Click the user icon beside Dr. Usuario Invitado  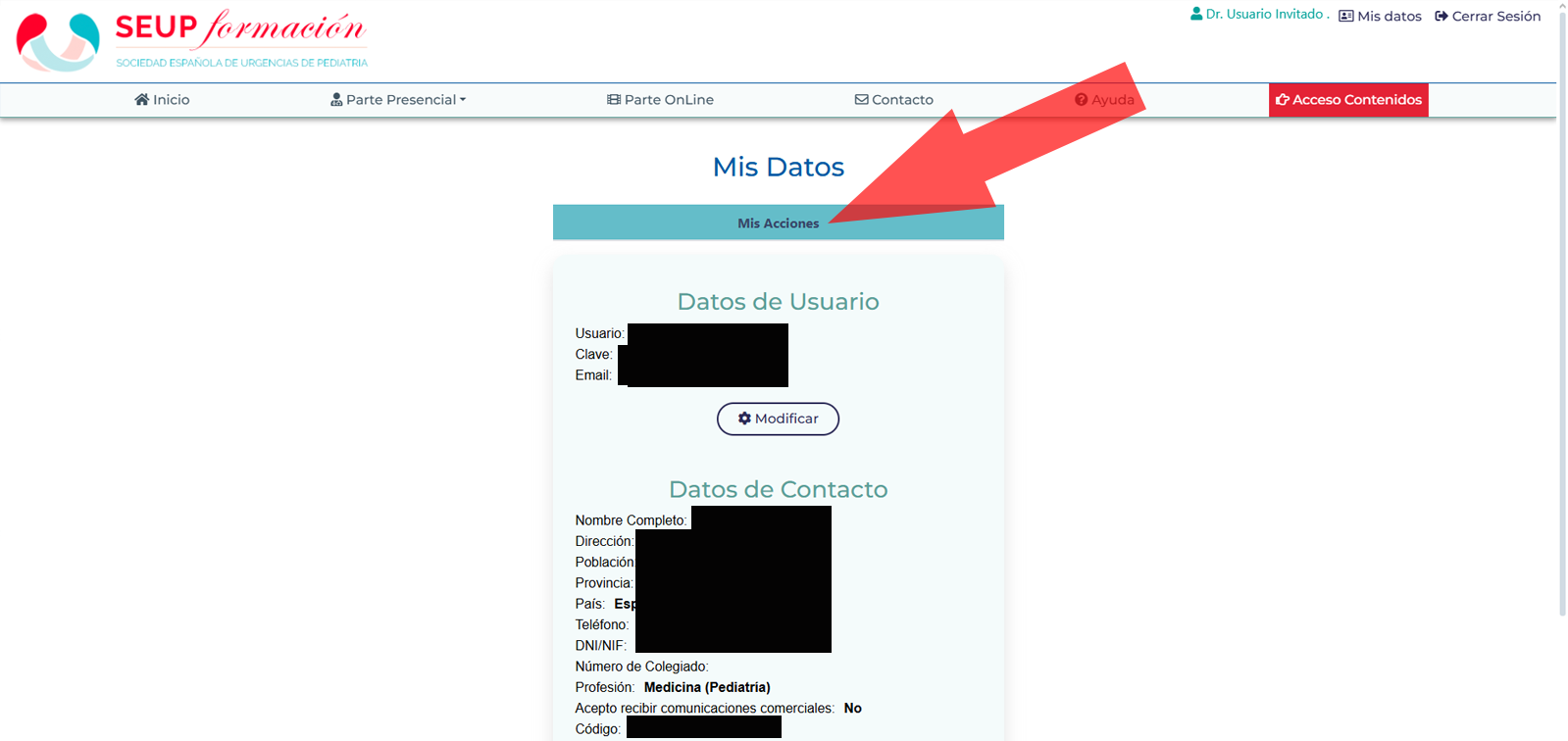[1196, 14]
